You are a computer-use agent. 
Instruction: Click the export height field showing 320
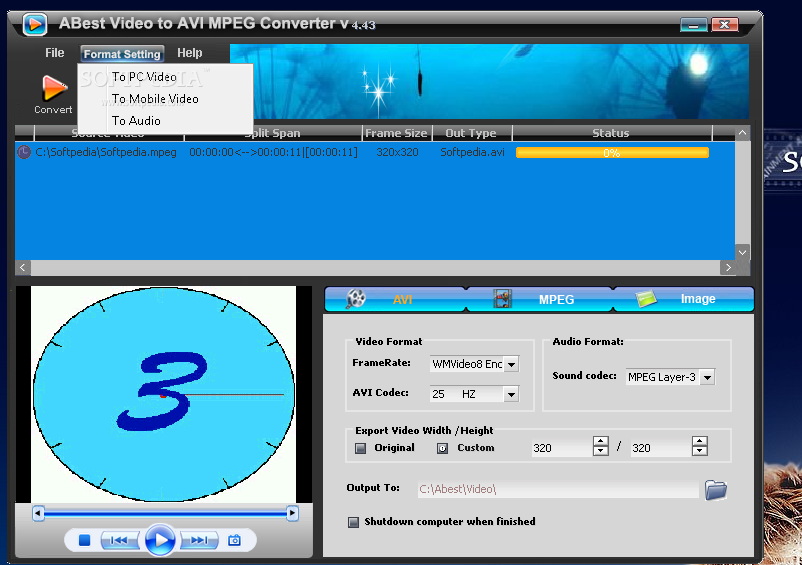coord(661,448)
